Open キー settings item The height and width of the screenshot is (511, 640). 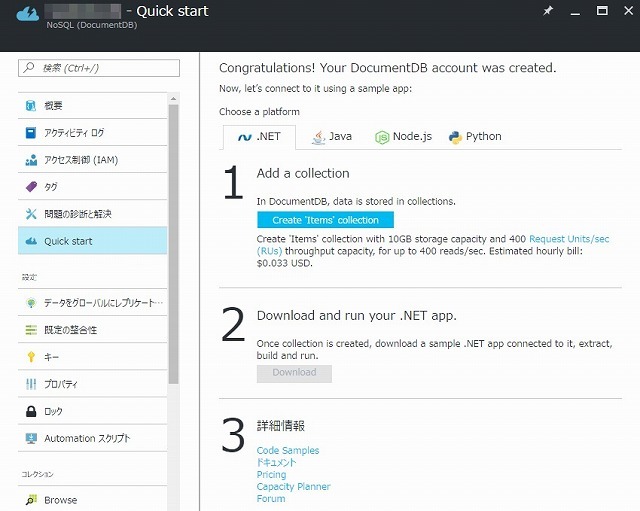[93, 357]
